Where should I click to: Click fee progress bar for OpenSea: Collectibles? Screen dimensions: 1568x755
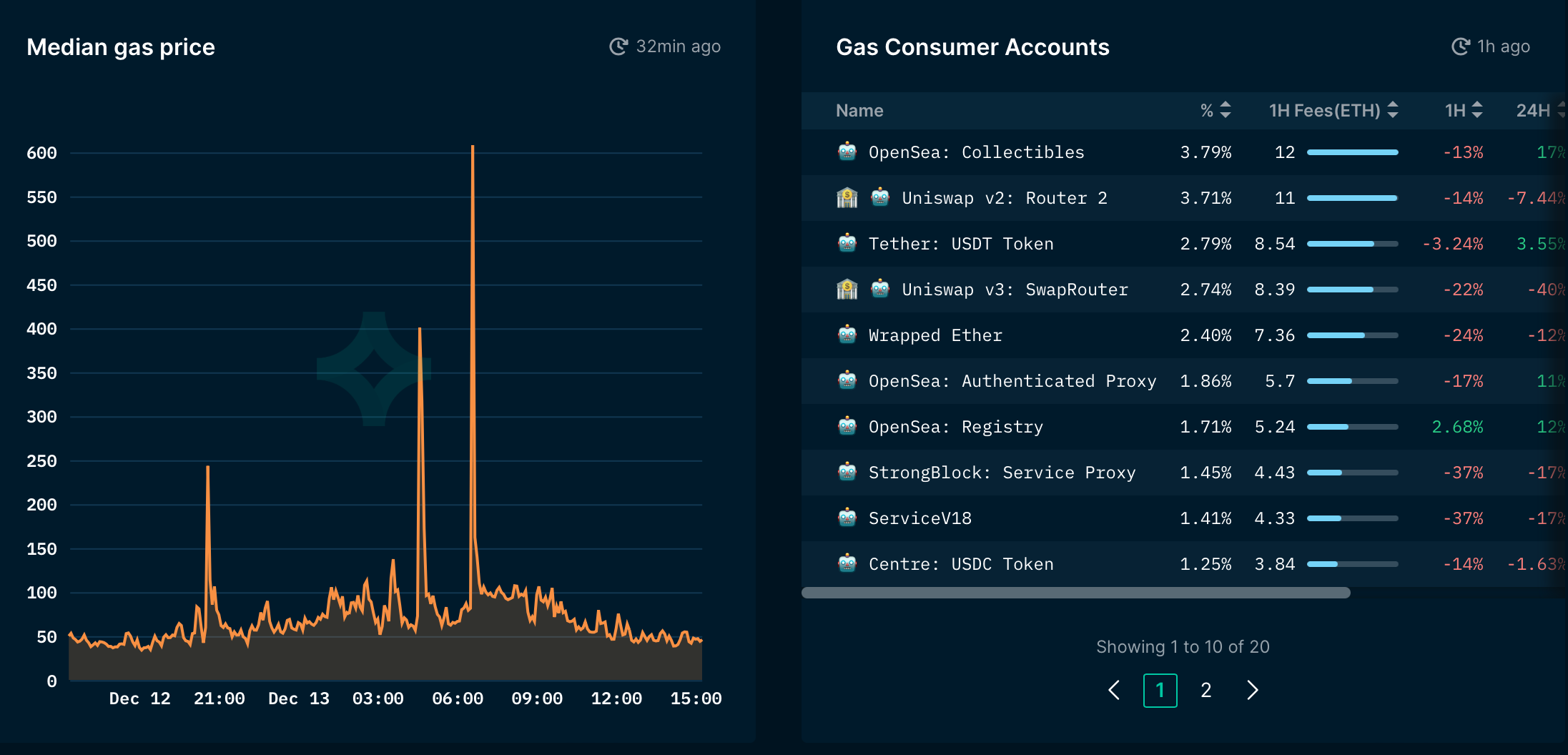pos(1352,152)
